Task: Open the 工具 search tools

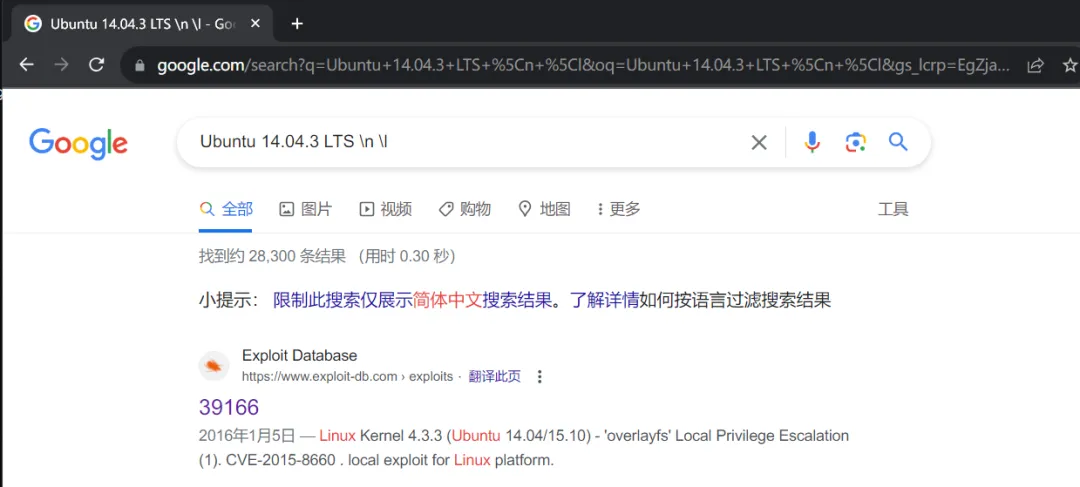Action: tap(893, 209)
